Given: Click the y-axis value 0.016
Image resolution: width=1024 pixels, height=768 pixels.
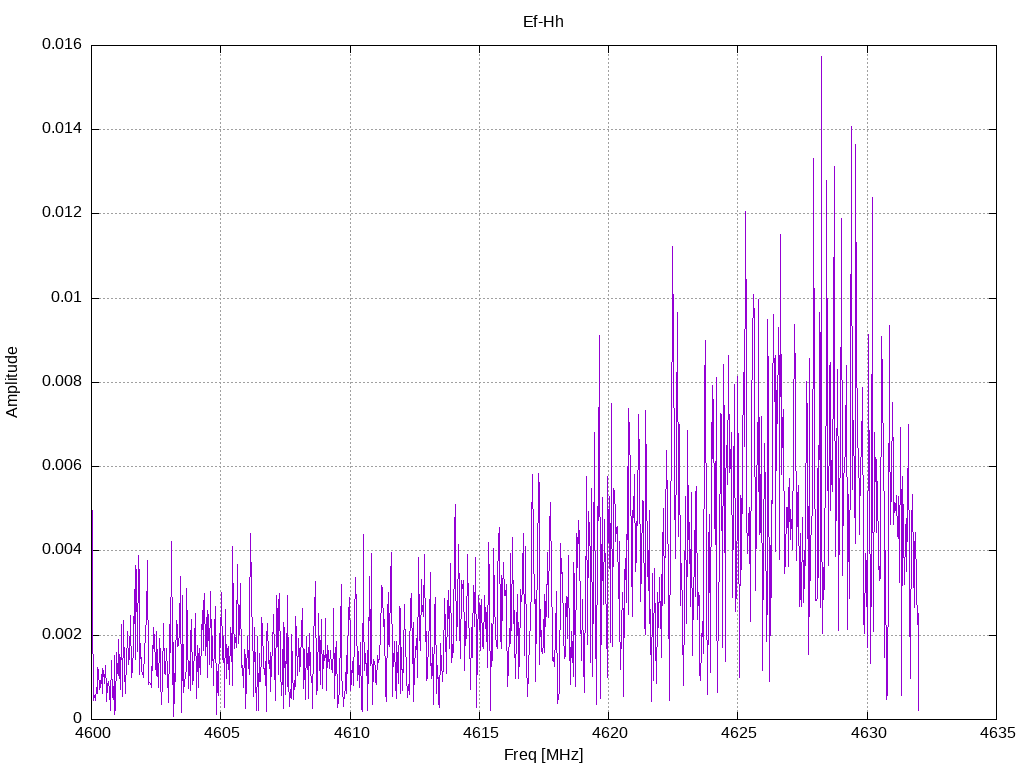Looking at the screenshot, I should point(62,44).
